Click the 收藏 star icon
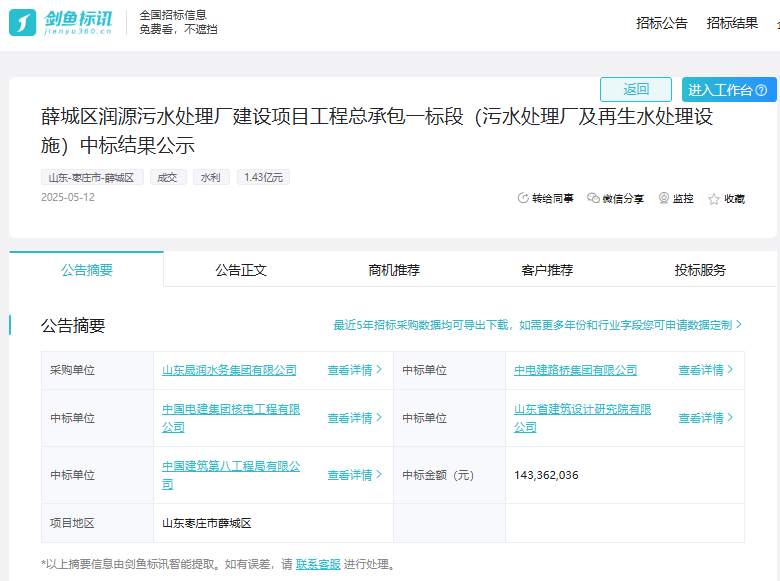 point(714,199)
